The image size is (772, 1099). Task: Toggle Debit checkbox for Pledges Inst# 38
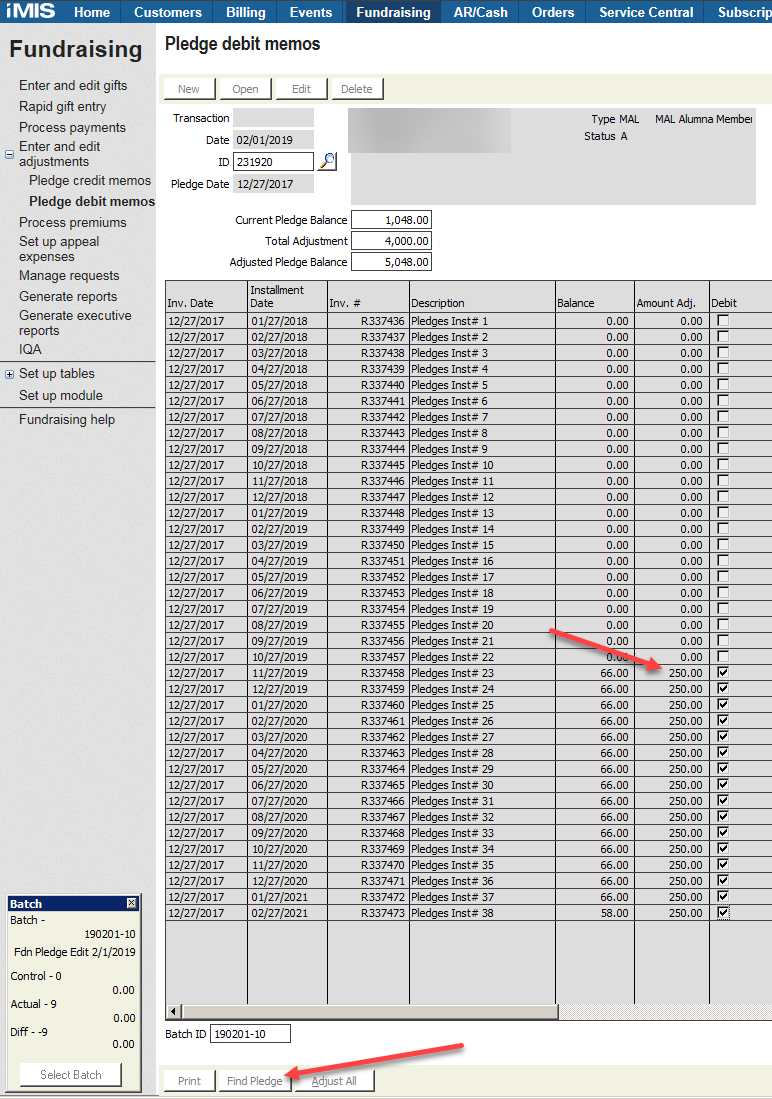[723, 913]
